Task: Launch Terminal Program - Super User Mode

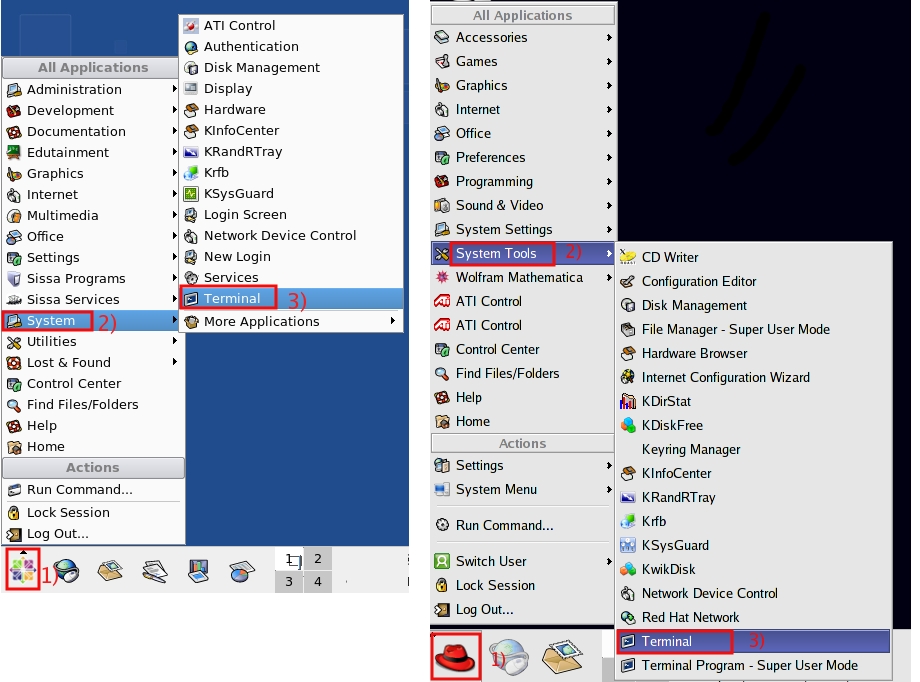Action: (754, 666)
